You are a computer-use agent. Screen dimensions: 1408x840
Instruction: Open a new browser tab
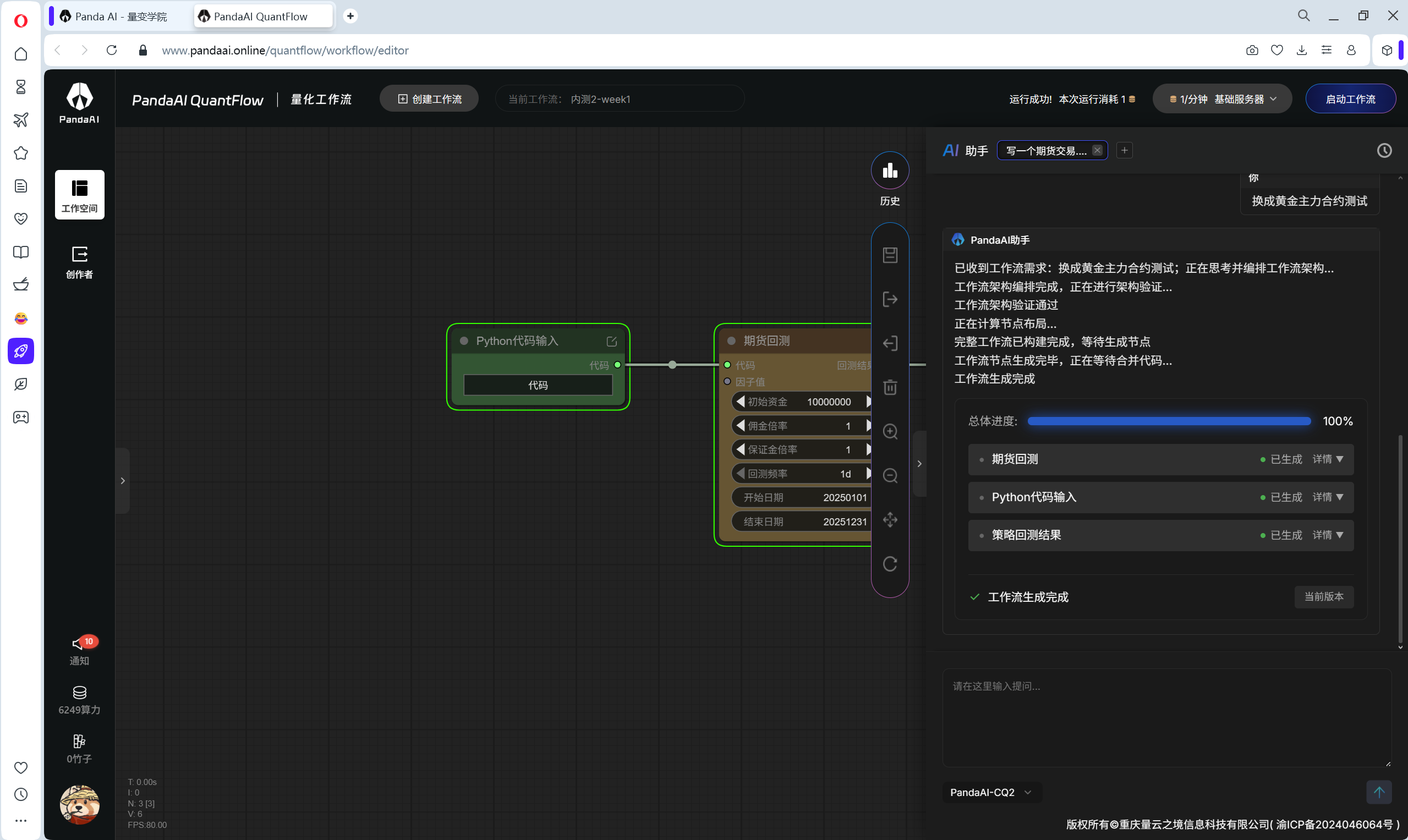pos(350,16)
